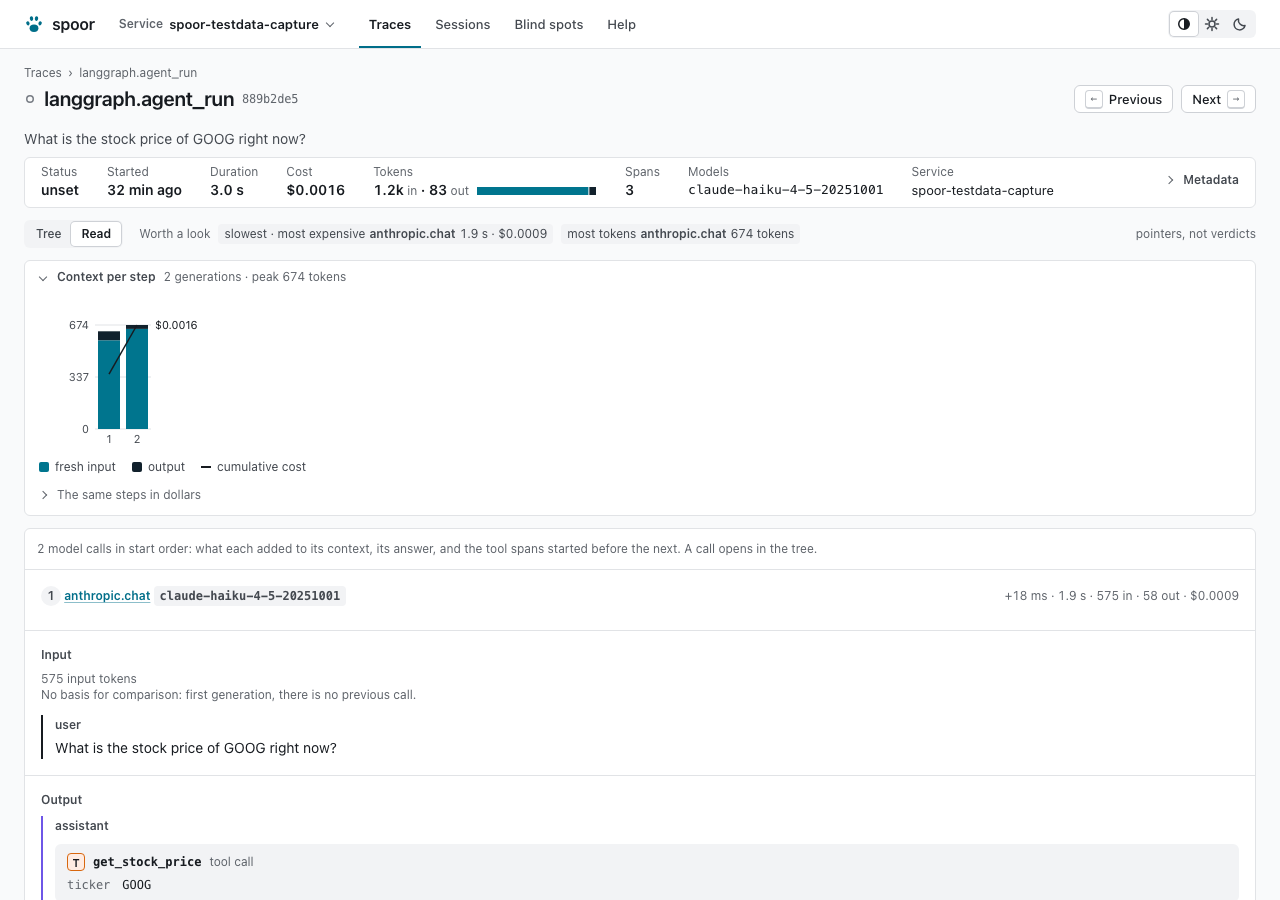Click 575 input tokens text
1280x900 pixels.
coord(89,679)
